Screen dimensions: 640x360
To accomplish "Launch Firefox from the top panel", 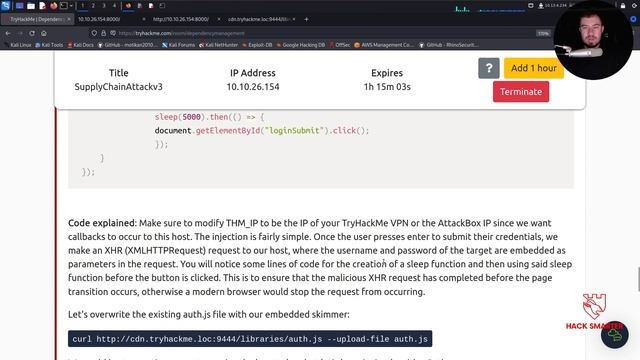I will pyautogui.click(x=53, y=6).
